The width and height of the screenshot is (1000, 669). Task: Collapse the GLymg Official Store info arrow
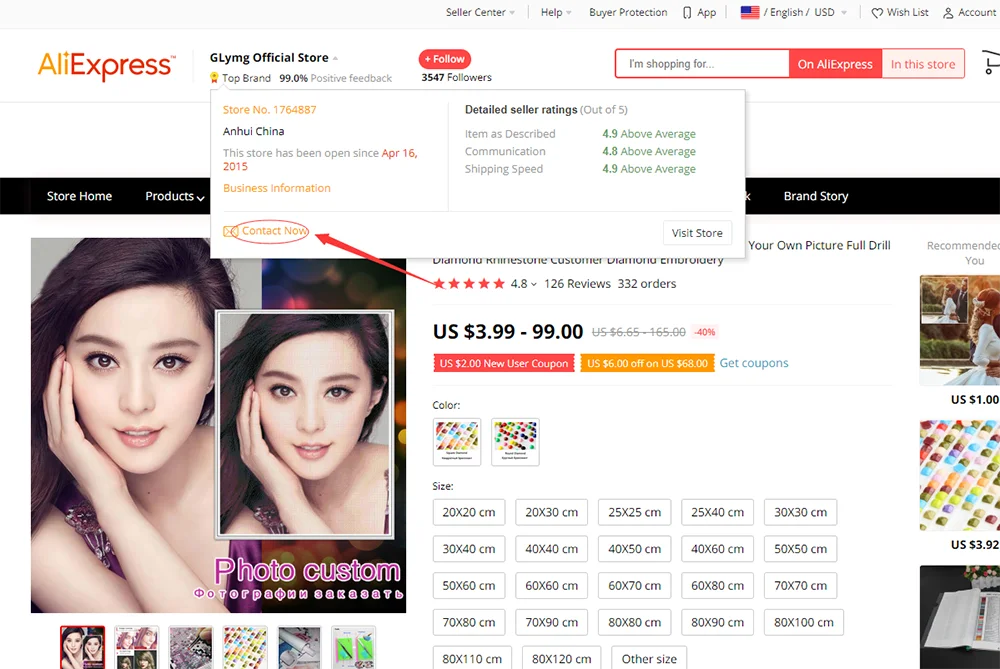click(x=335, y=58)
